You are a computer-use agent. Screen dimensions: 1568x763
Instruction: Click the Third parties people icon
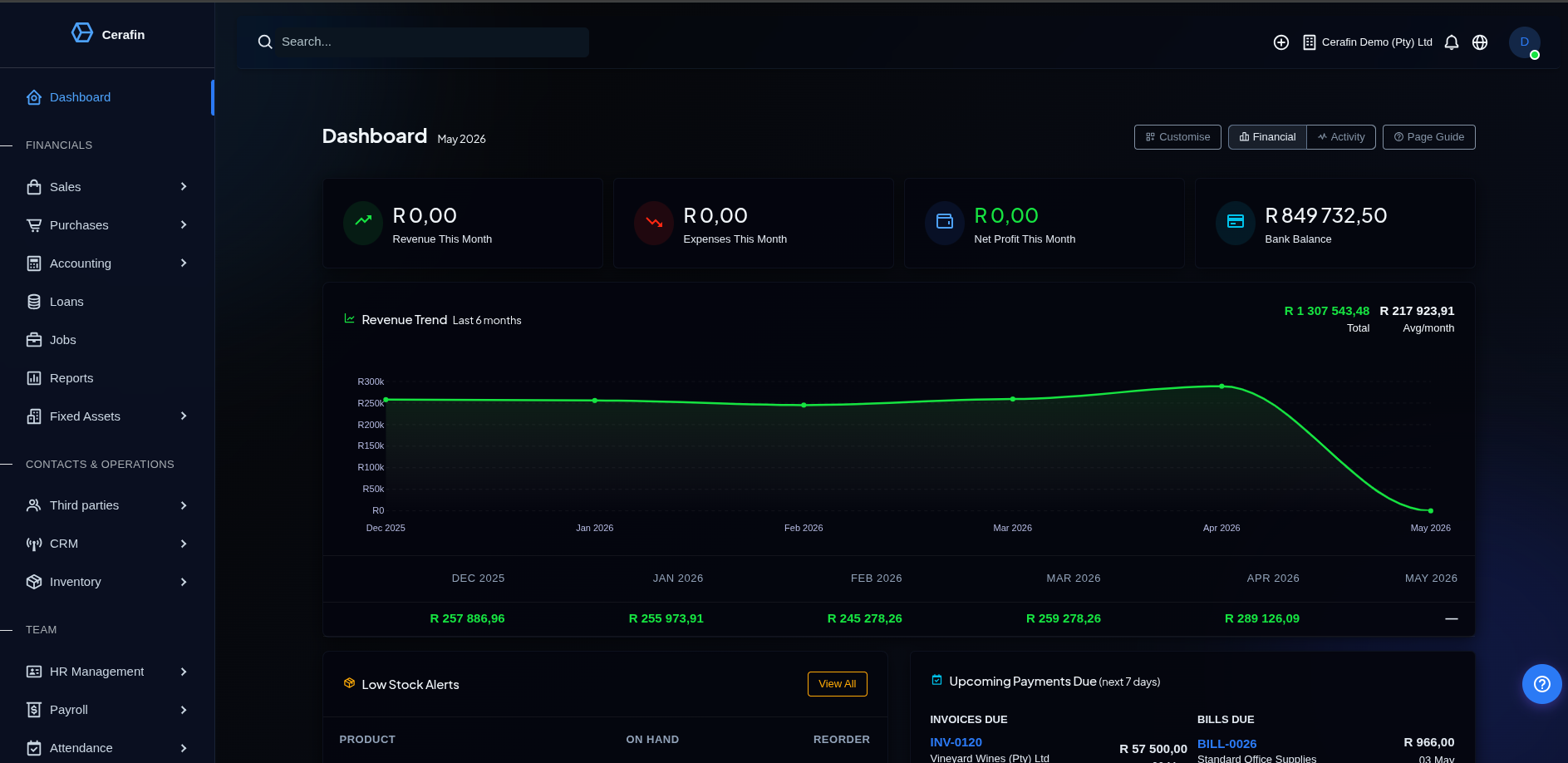[34, 505]
